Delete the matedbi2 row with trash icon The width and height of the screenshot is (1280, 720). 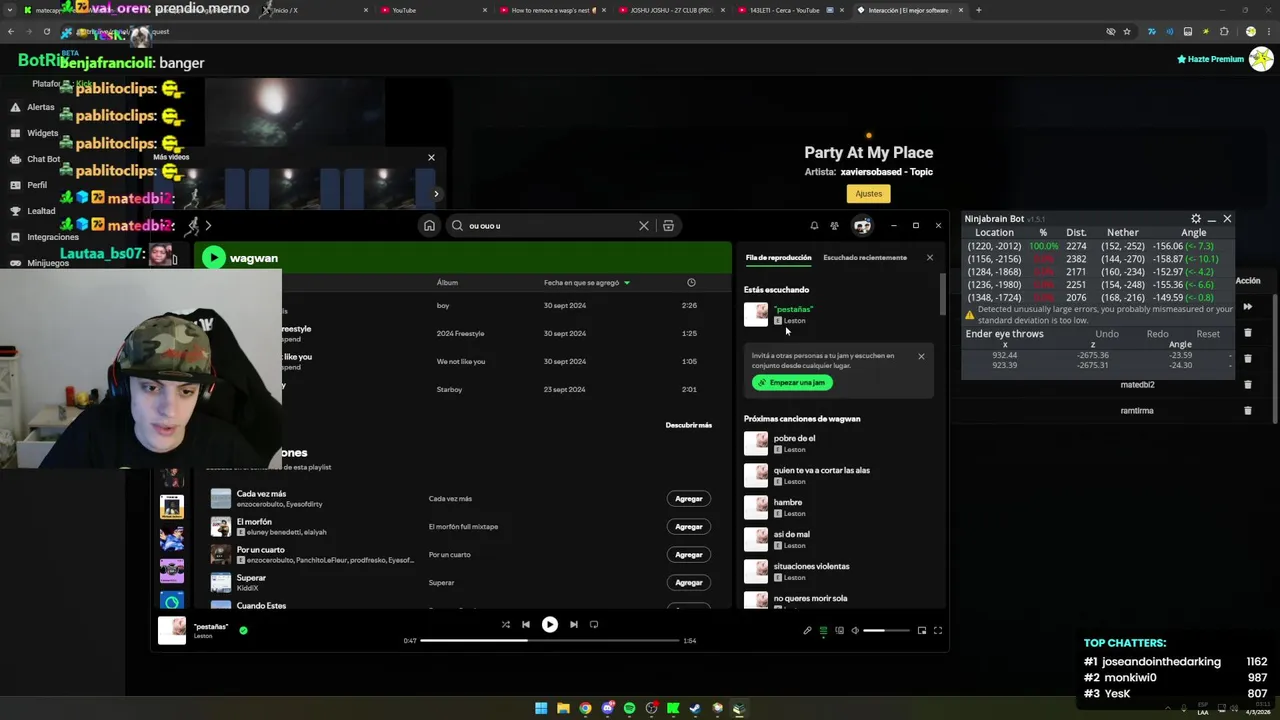point(1247,385)
